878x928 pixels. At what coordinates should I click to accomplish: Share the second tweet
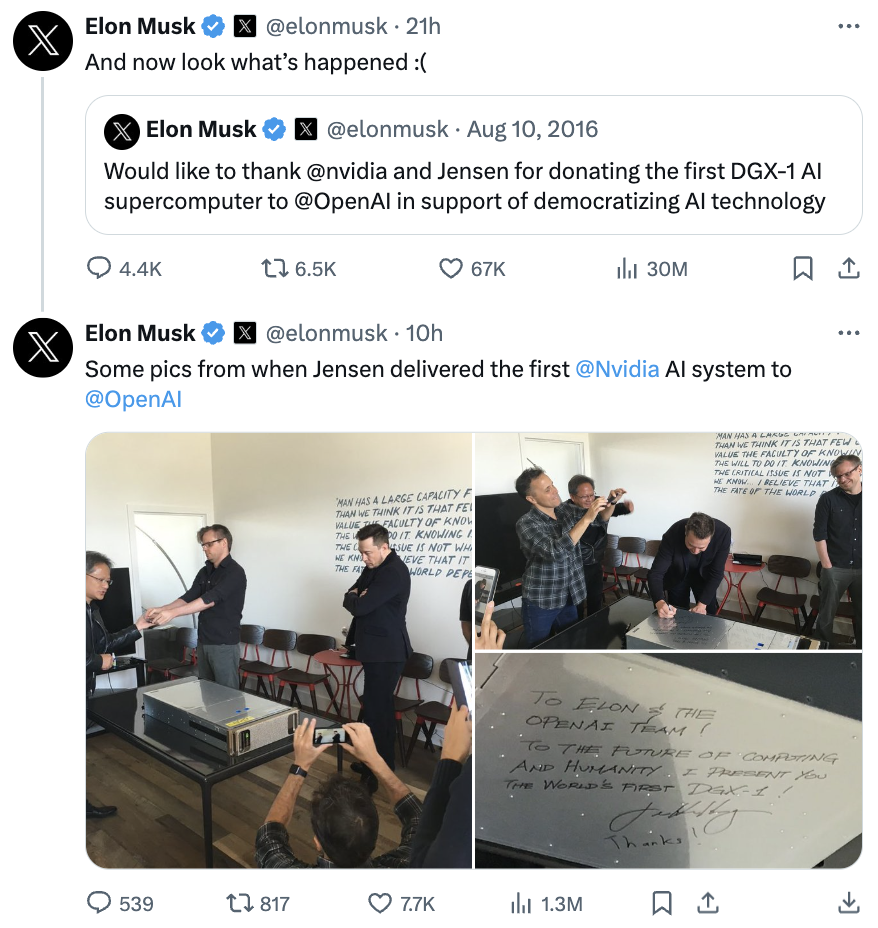[x=708, y=903]
